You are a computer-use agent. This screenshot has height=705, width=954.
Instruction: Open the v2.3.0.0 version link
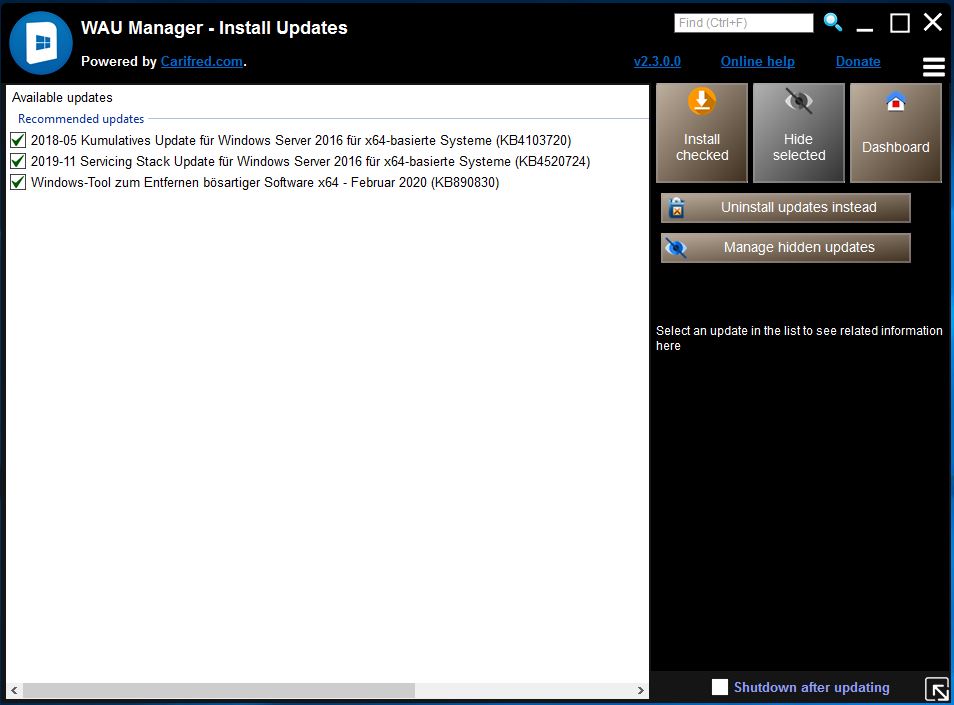657,62
